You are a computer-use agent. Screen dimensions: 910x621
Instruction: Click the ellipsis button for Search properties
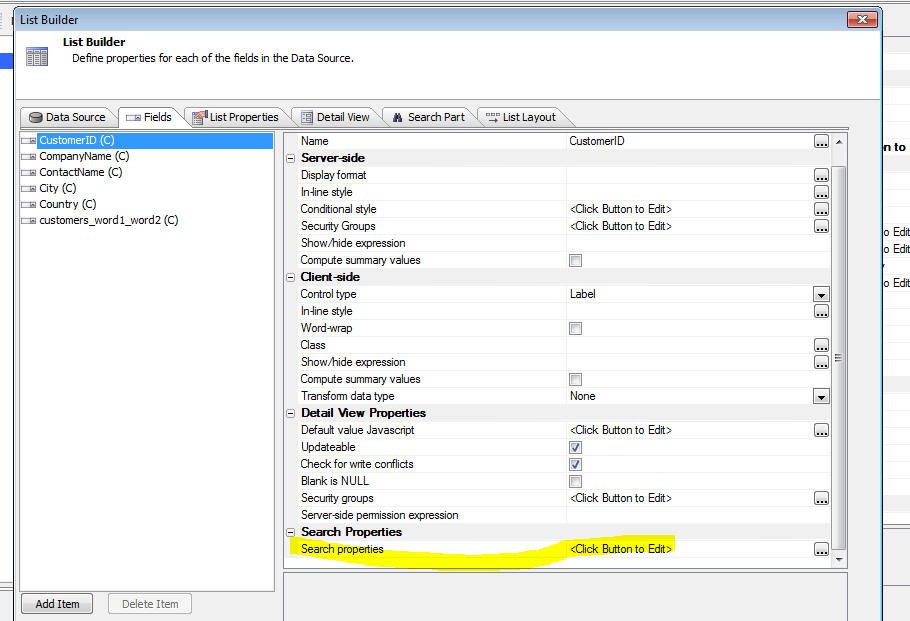pyautogui.click(x=821, y=549)
